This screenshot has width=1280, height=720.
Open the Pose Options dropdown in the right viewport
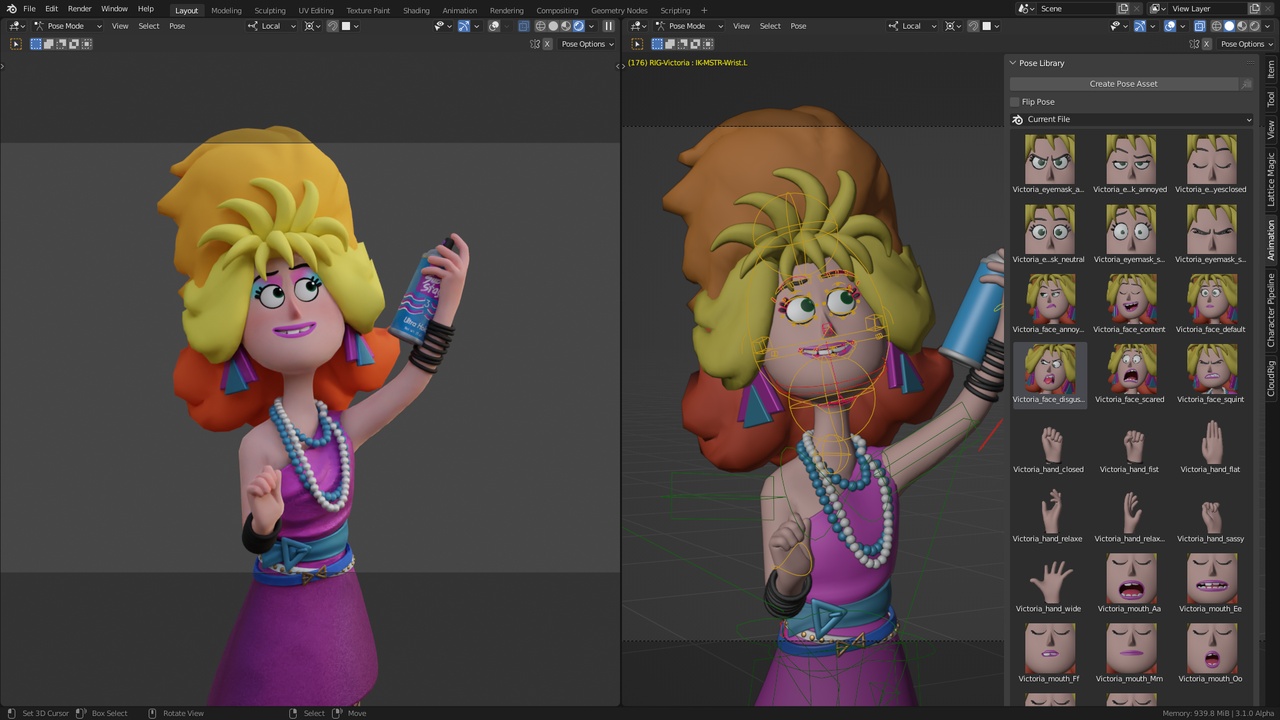[x=1245, y=44]
